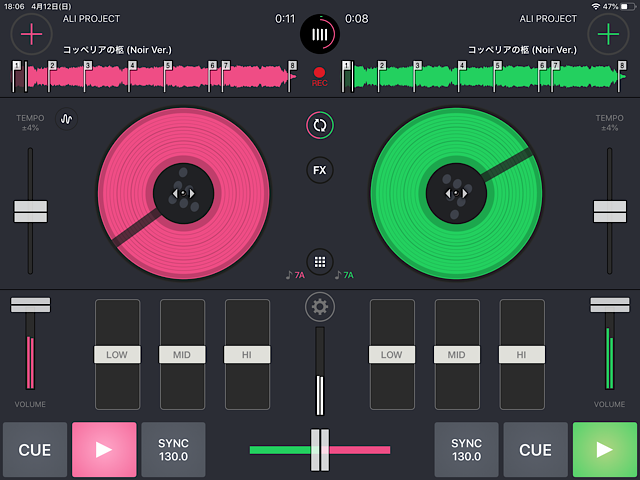Click right deck ALI PROJECT artist name
The height and width of the screenshot is (480, 640).
pyautogui.click(x=548, y=19)
